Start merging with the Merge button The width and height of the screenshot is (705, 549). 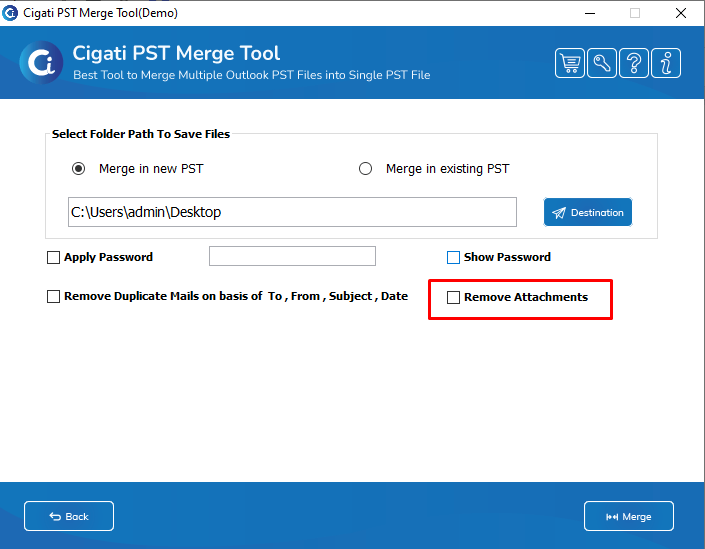click(629, 516)
